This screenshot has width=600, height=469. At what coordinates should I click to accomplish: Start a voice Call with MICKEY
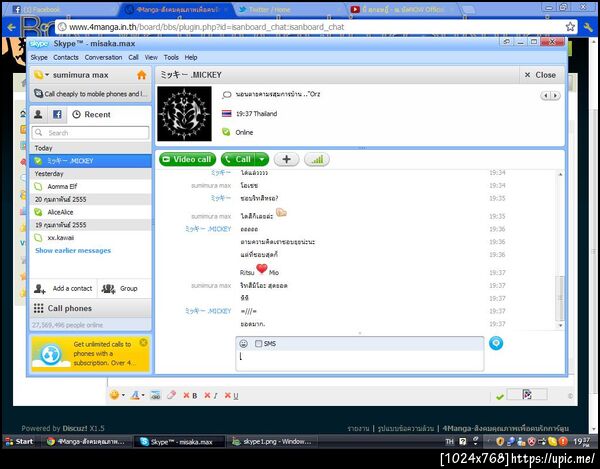click(x=238, y=159)
